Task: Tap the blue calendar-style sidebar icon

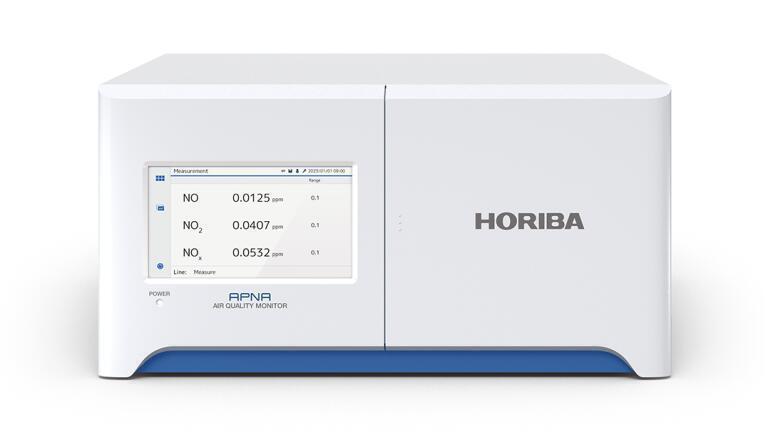Action: click(x=160, y=208)
